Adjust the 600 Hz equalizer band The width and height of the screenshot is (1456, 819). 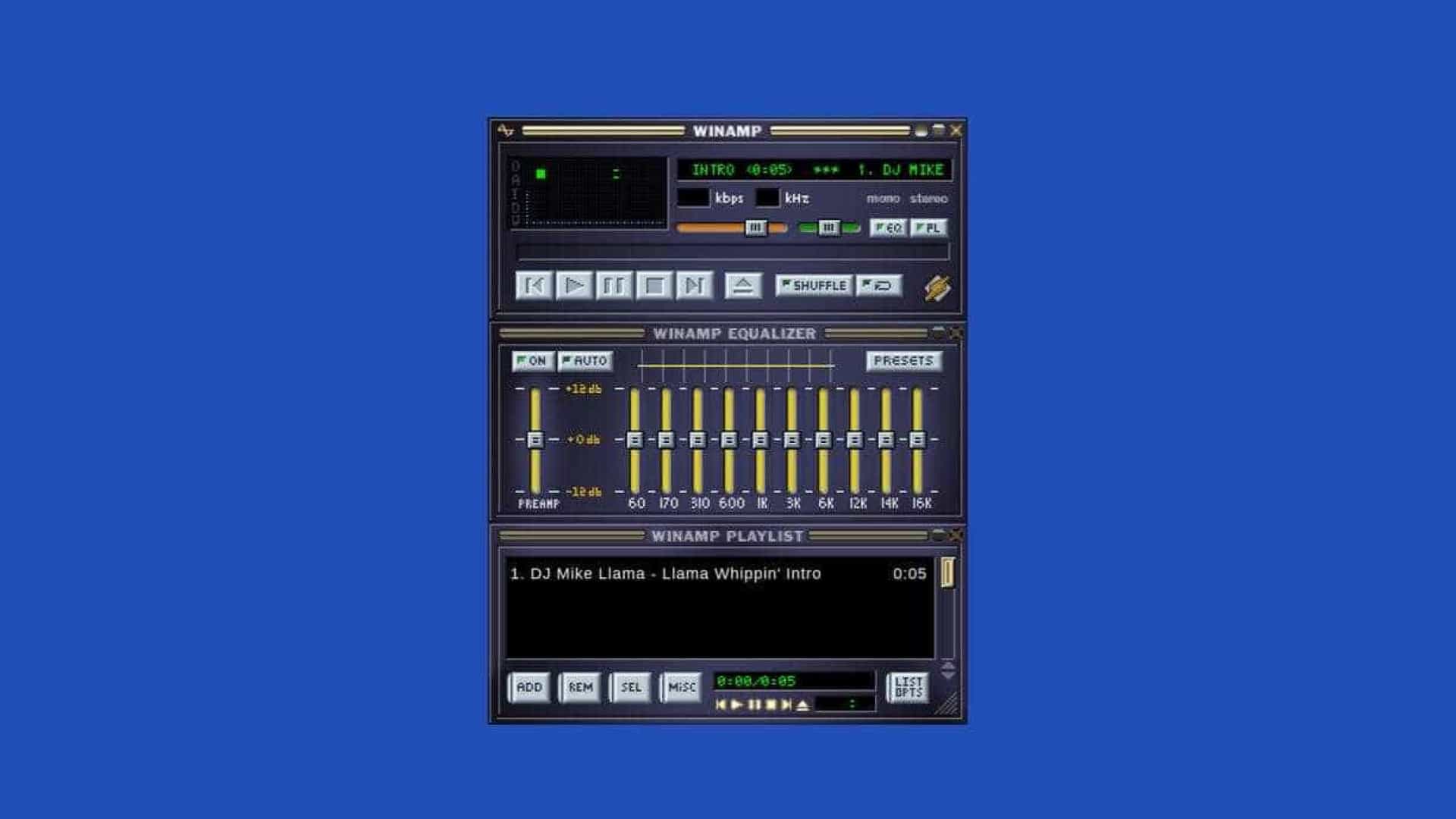click(729, 440)
